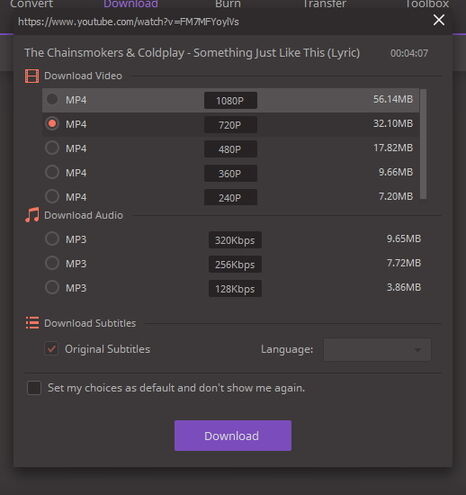The image size is (466, 495).
Task: Click the 00:04:07 duration text
Action: pyautogui.click(x=409, y=53)
